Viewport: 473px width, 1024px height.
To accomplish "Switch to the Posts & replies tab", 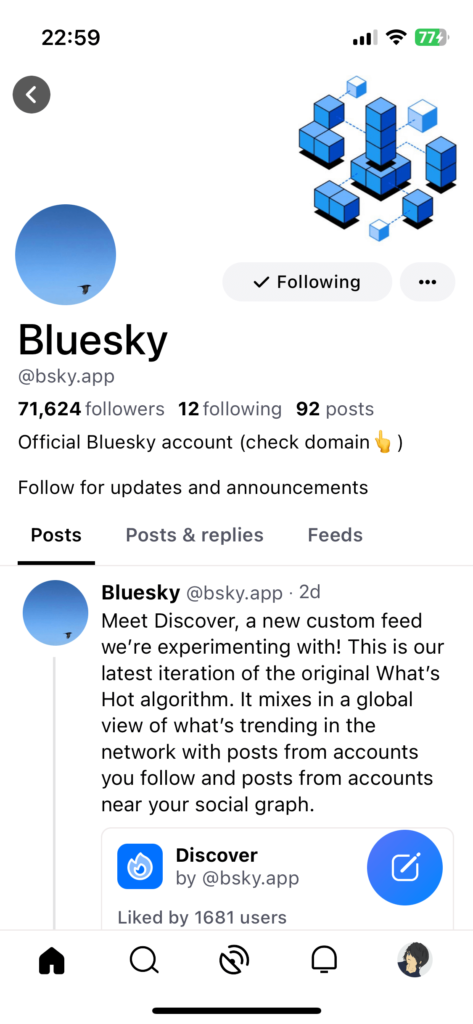I will point(195,536).
